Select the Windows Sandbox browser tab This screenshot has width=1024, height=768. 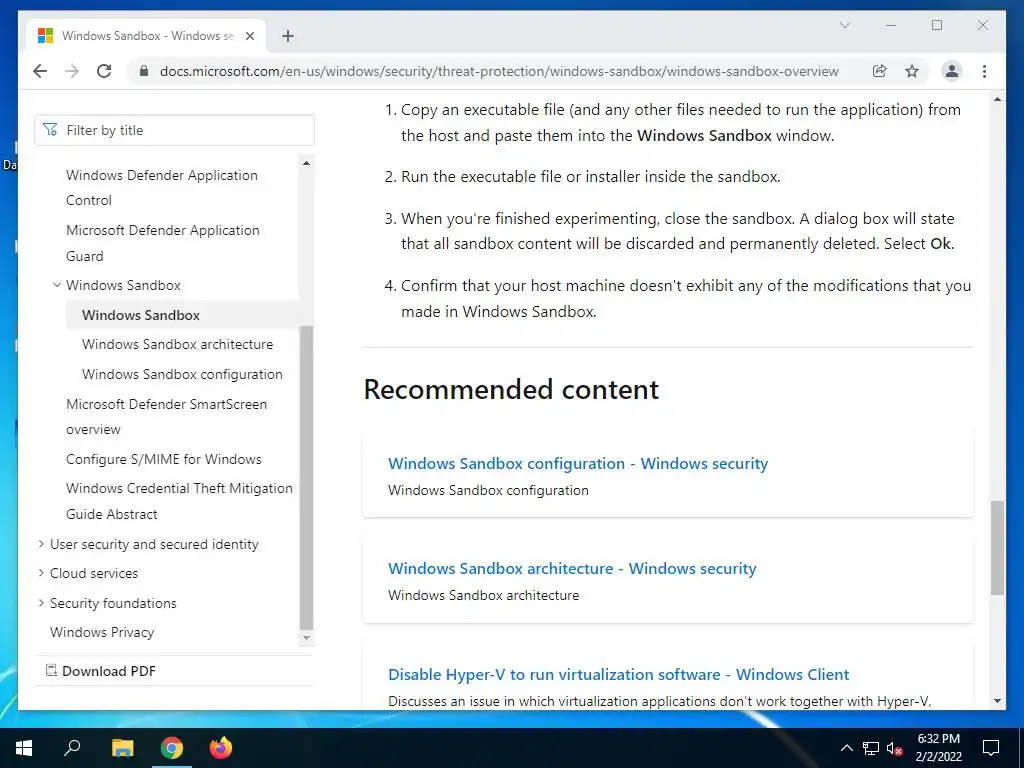click(146, 36)
